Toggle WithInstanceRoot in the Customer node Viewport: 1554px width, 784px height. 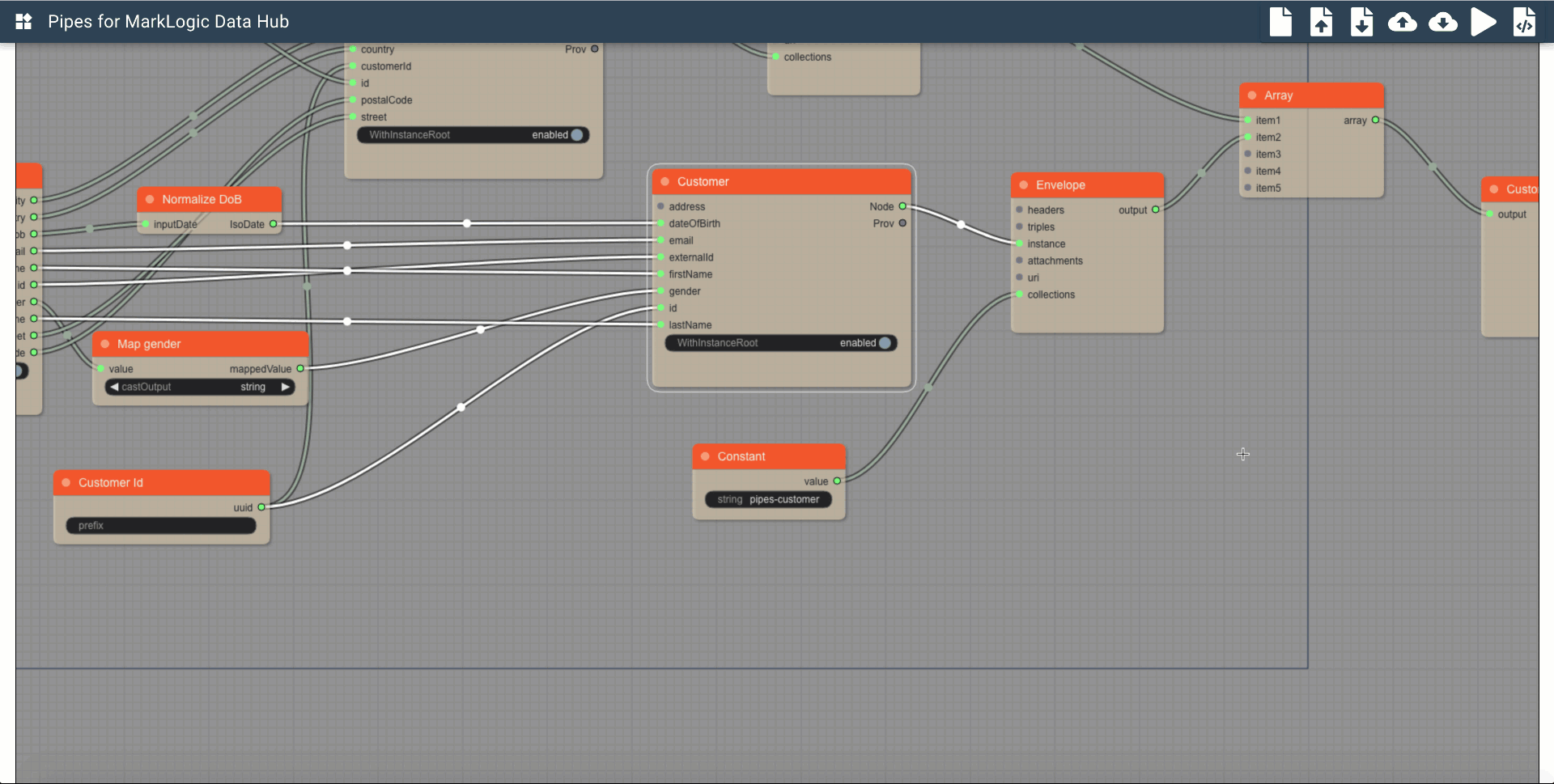point(885,343)
